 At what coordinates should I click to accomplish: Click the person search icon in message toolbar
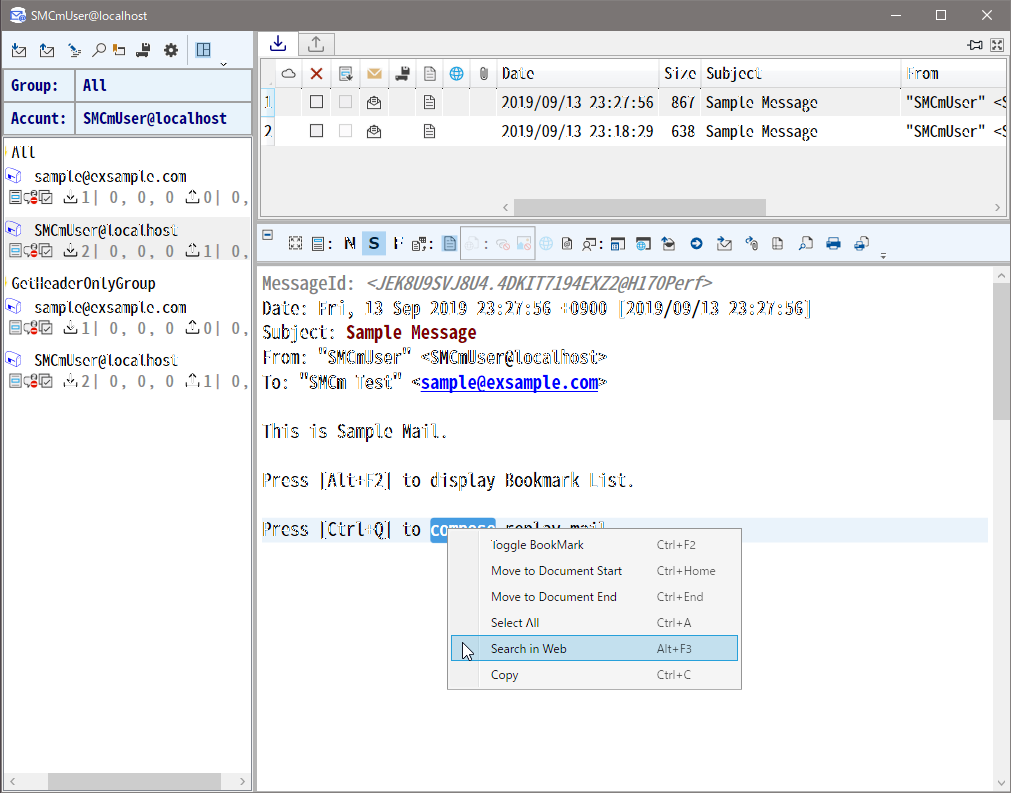(589, 244)
